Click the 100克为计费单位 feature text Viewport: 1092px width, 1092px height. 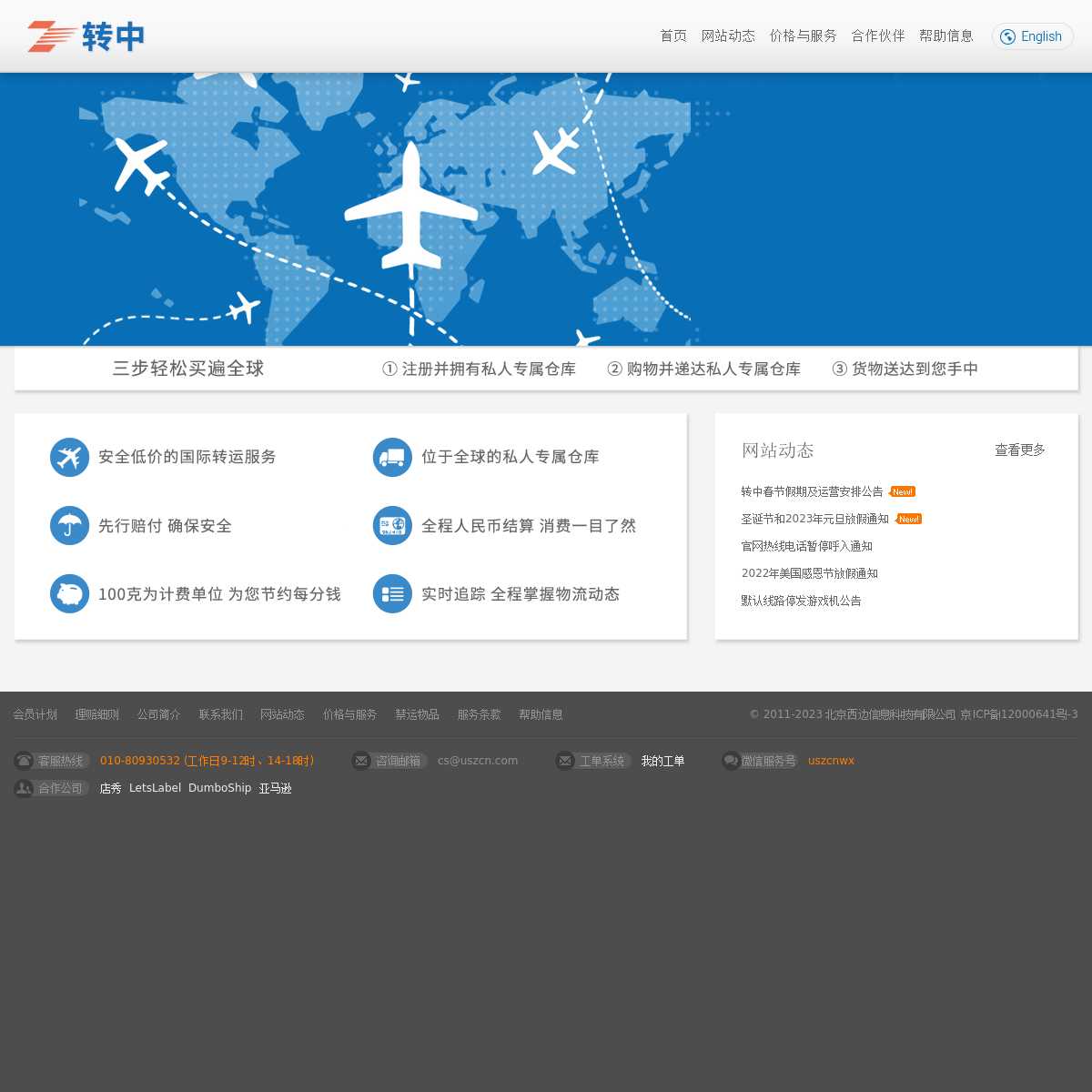[x=219, y=594]
